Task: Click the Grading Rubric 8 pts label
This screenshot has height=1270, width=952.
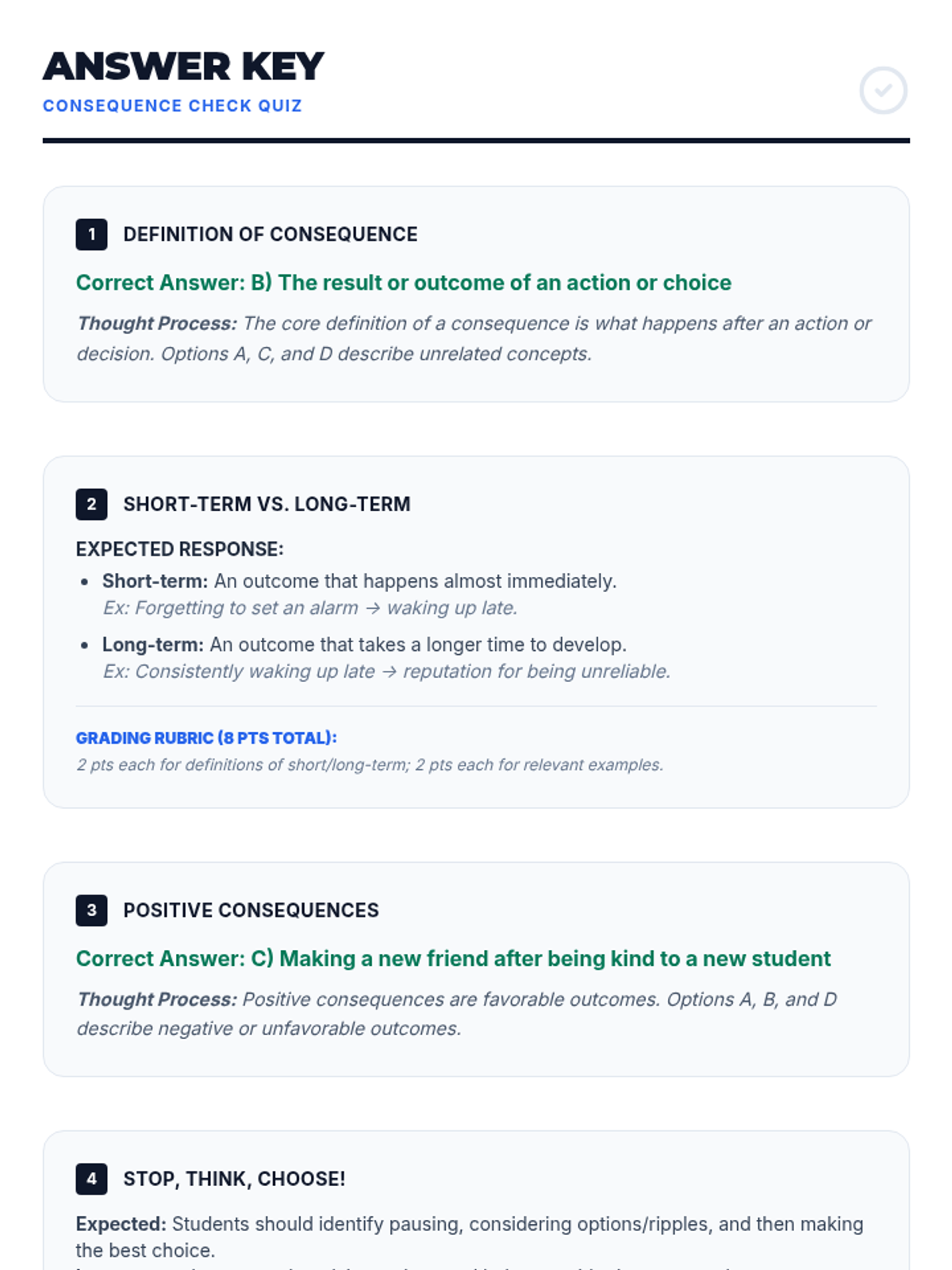Action: click(206, 738)
